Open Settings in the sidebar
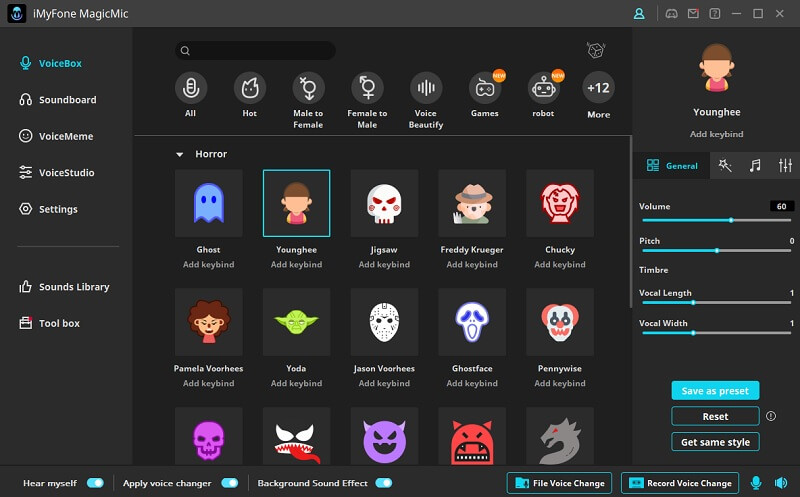The width and height of the screenshot is (800, 497). (x=48, y=209)
